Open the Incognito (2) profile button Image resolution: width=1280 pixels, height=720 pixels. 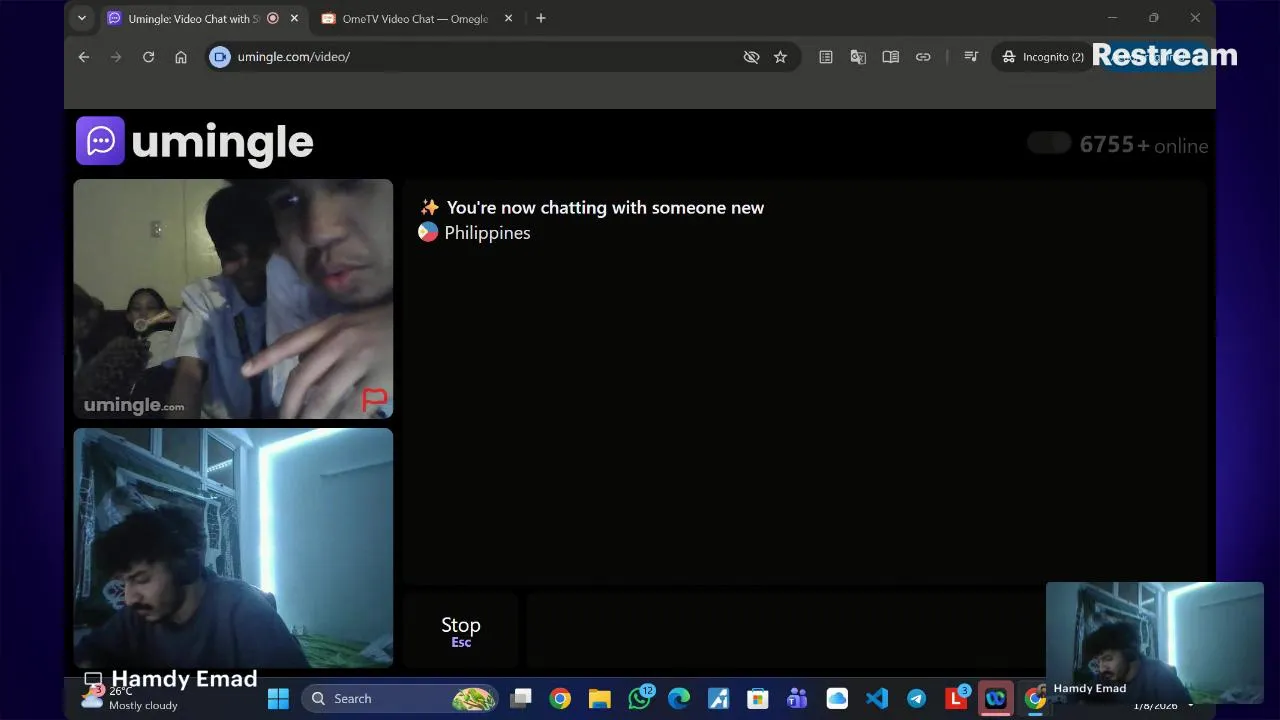1043,57
